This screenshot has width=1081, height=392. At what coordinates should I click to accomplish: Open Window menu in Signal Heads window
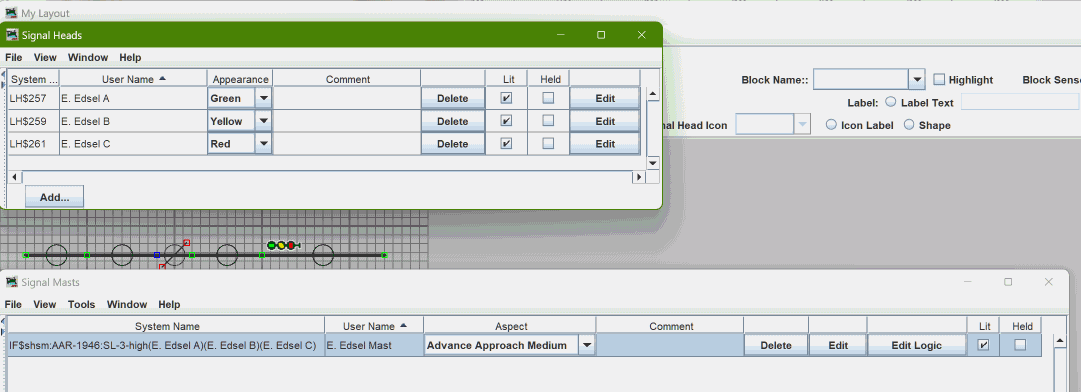(88, 57)
